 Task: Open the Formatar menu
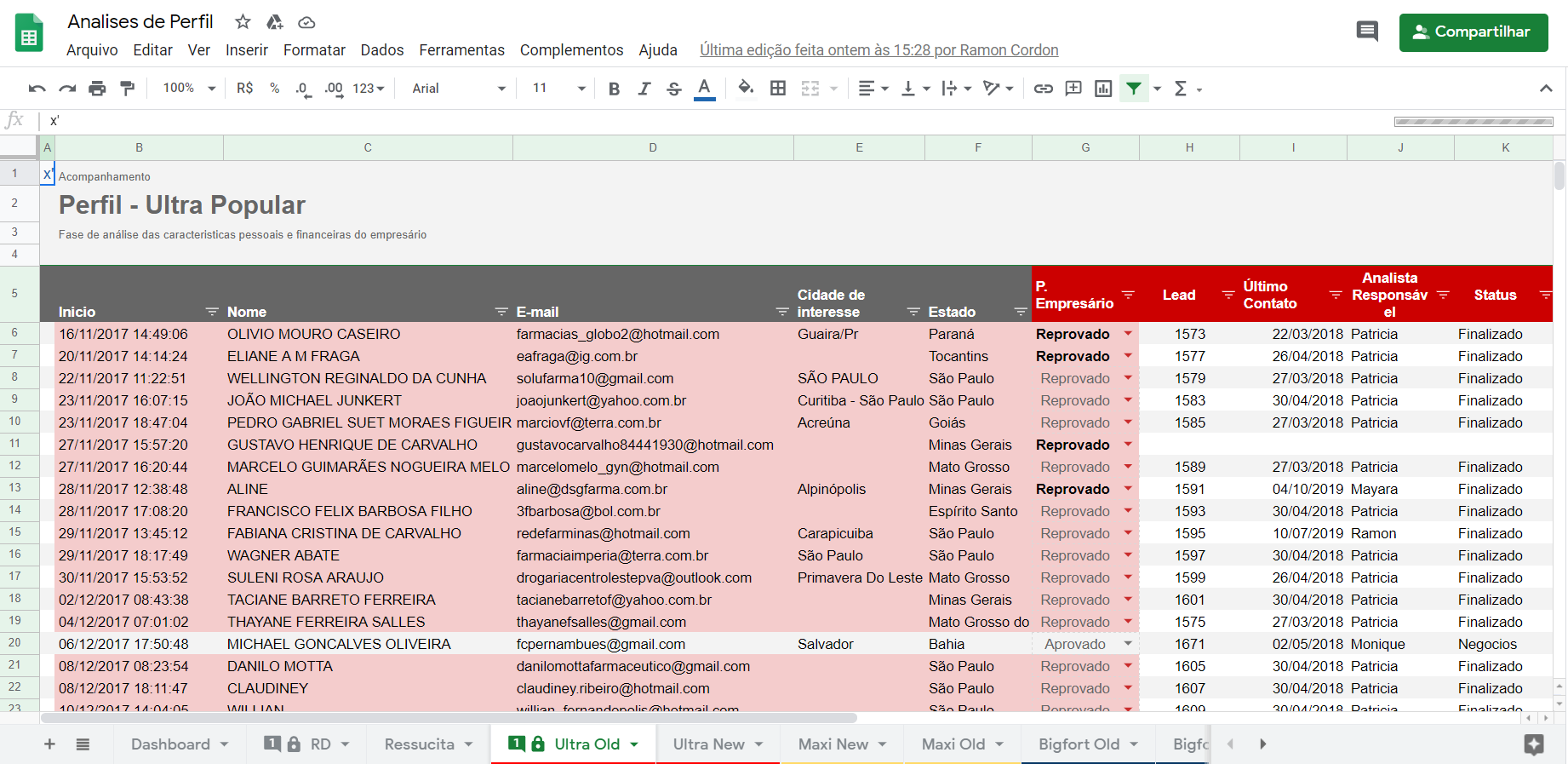(314, 50)
